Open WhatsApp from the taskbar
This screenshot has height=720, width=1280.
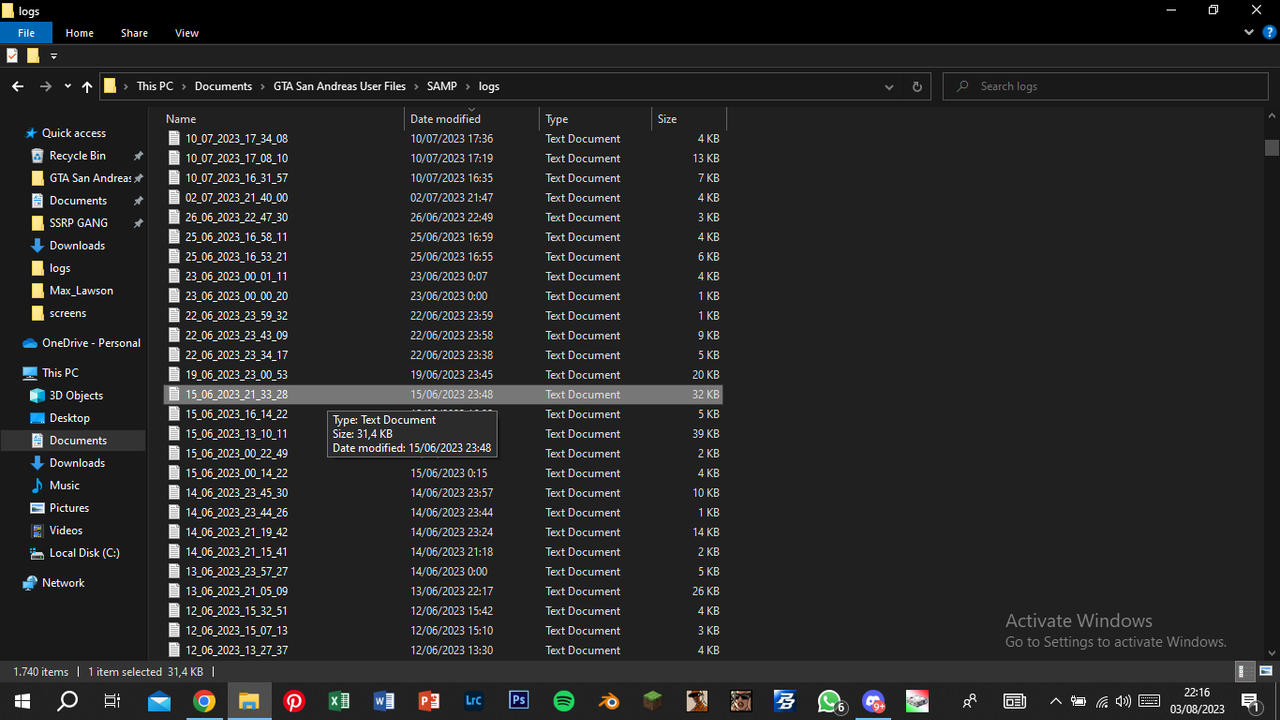pos(830,701)
